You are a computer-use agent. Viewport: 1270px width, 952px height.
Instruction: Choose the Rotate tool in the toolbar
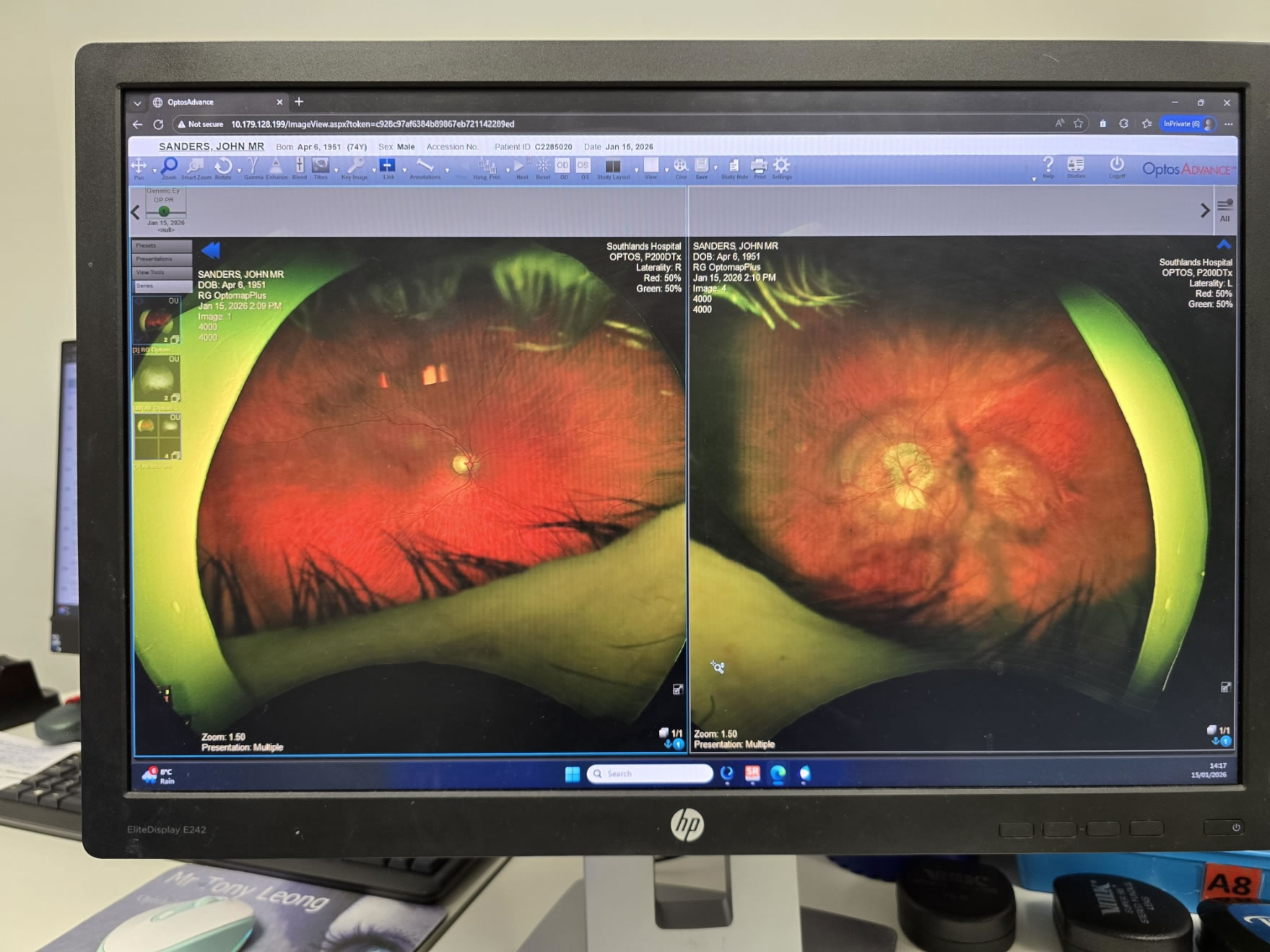tap(223, 167)
